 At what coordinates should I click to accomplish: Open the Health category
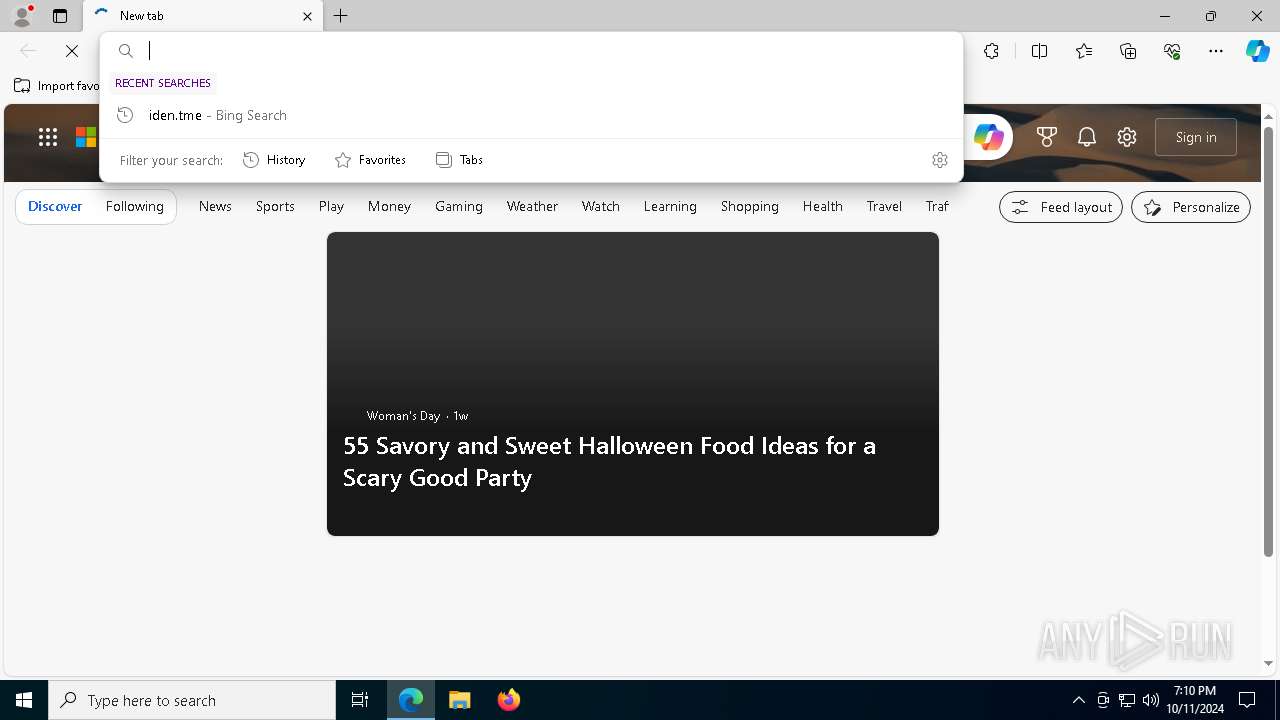(x=822, y=207)
